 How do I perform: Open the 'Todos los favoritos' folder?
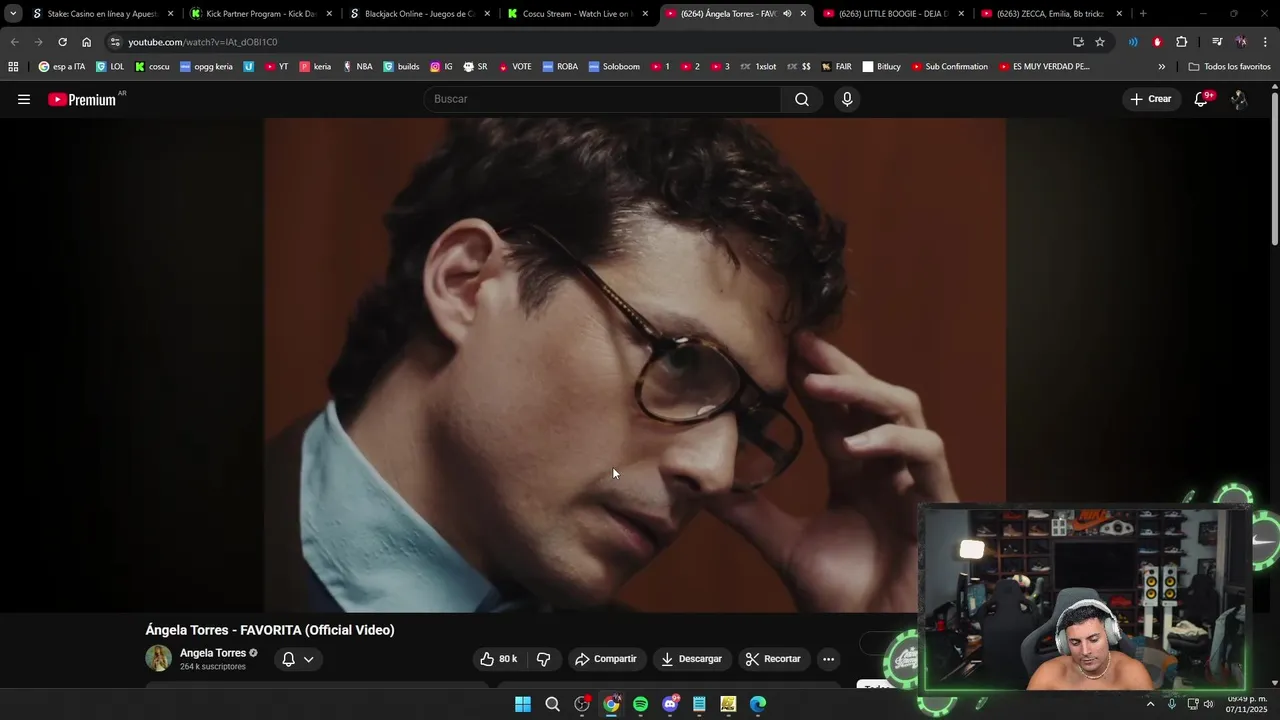(x=1229, y=67)
